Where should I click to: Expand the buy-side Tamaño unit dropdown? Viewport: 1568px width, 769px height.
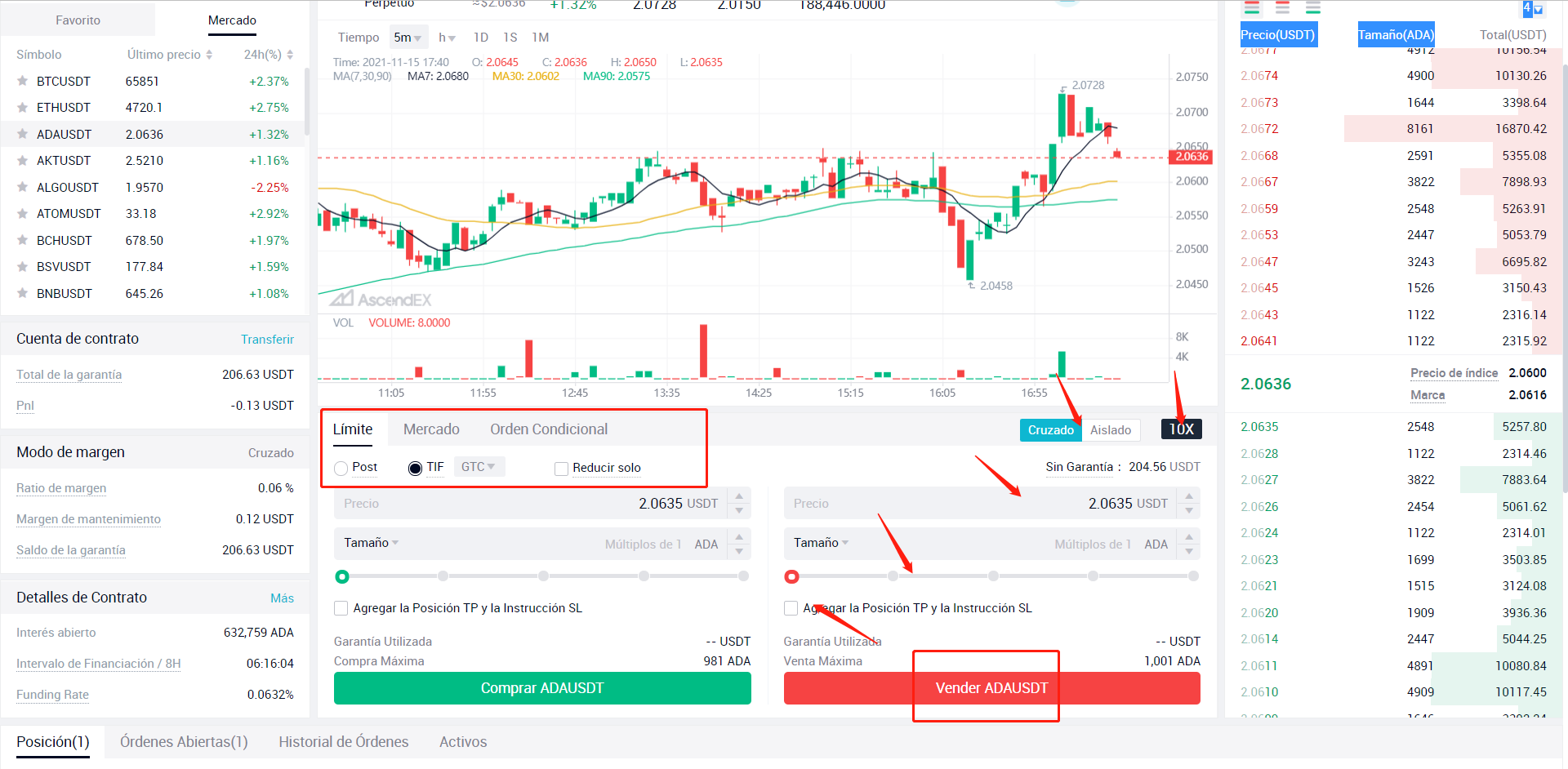[372, 543]
